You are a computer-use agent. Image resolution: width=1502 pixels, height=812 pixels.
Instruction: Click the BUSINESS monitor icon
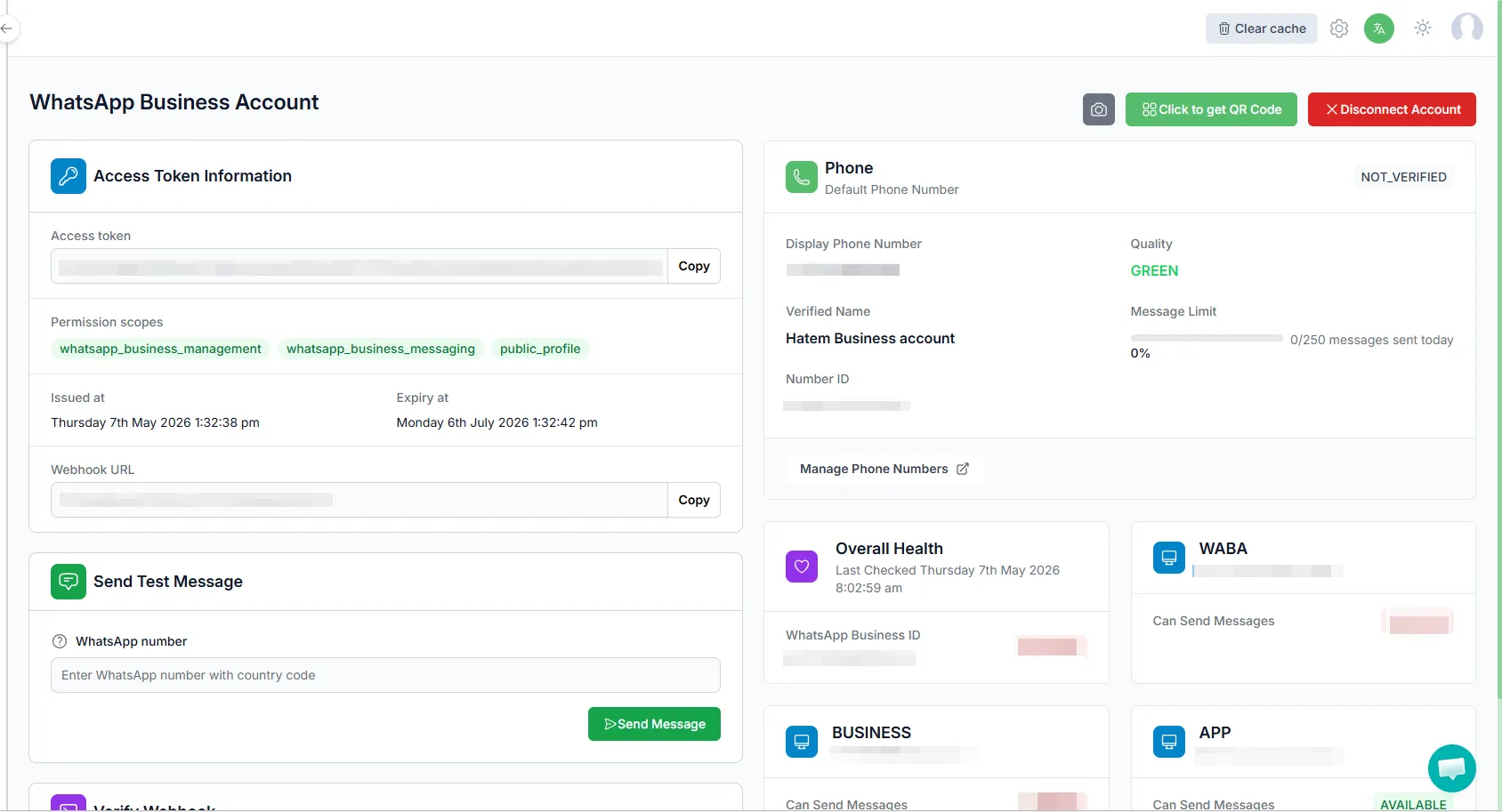(802, 742)
